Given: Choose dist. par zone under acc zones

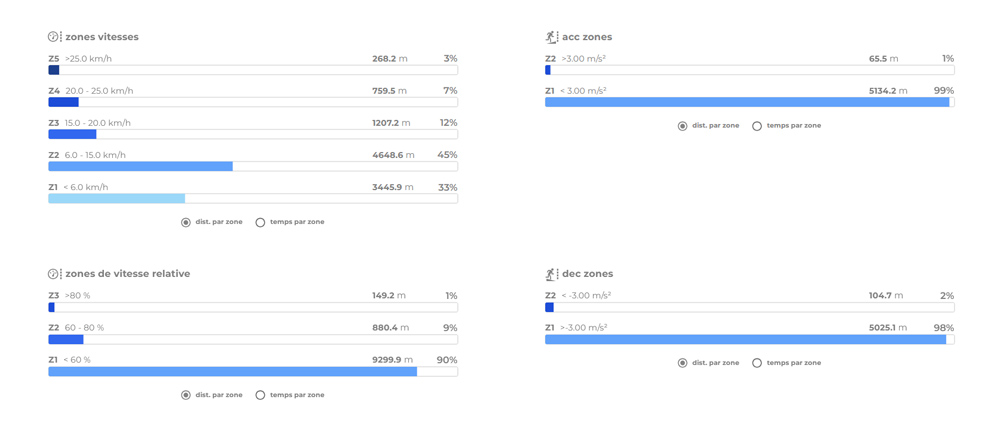Looking at the screenshot, I should tap(683, 126).
